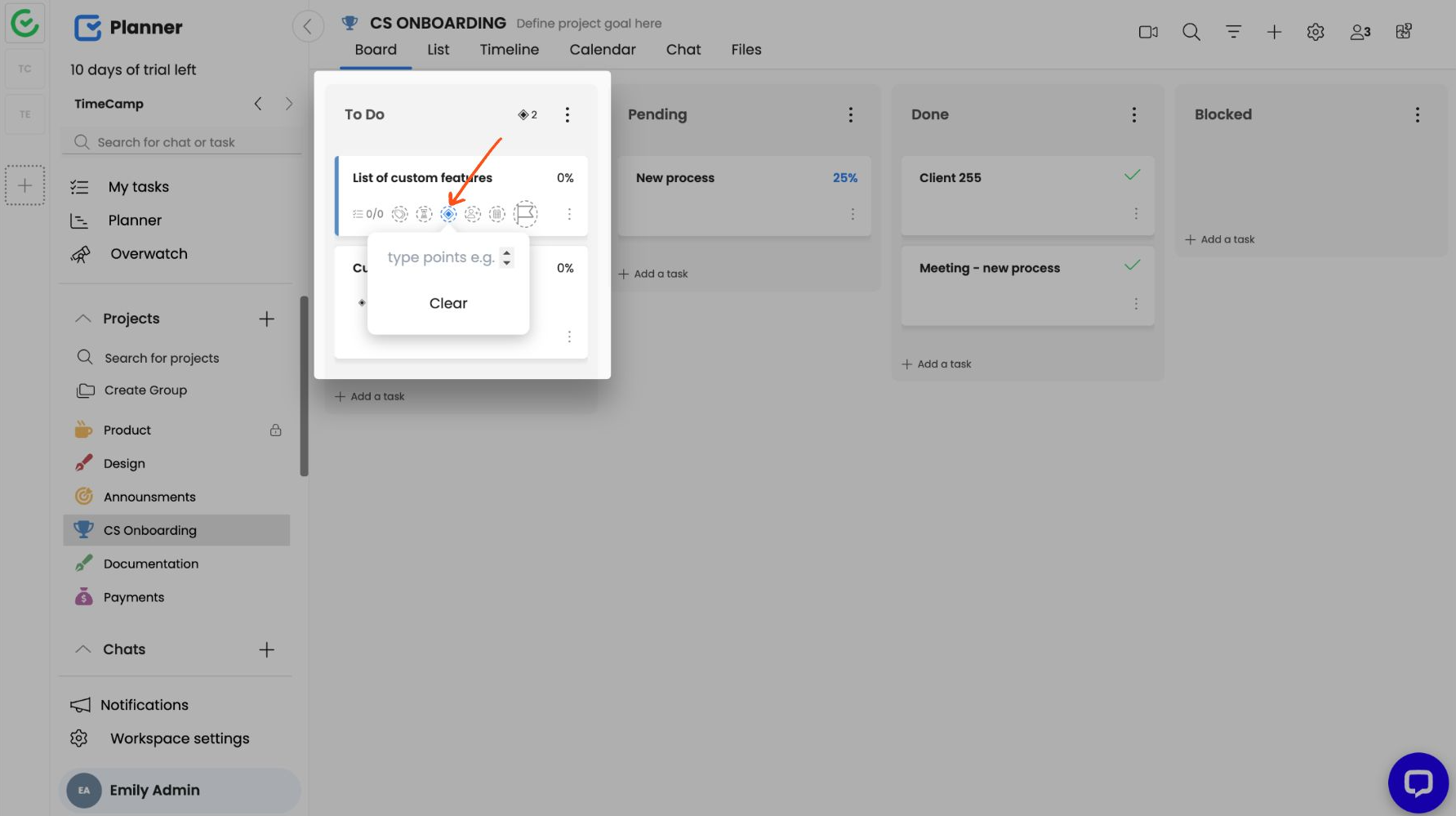
Task: Click the dashed flag priority icon
Action: [526, 214]
